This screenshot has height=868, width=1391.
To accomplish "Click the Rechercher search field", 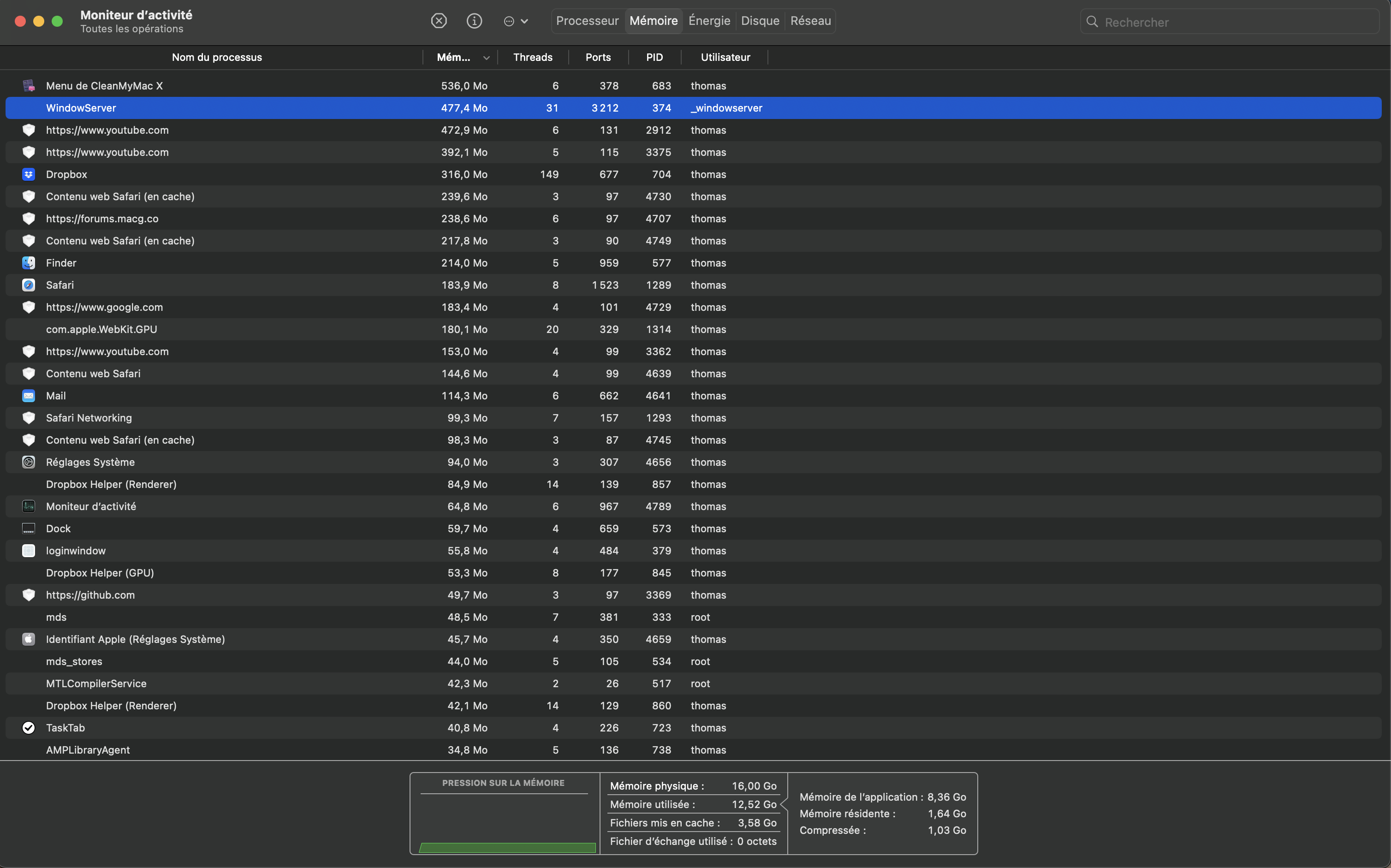I will [1234, 23].
